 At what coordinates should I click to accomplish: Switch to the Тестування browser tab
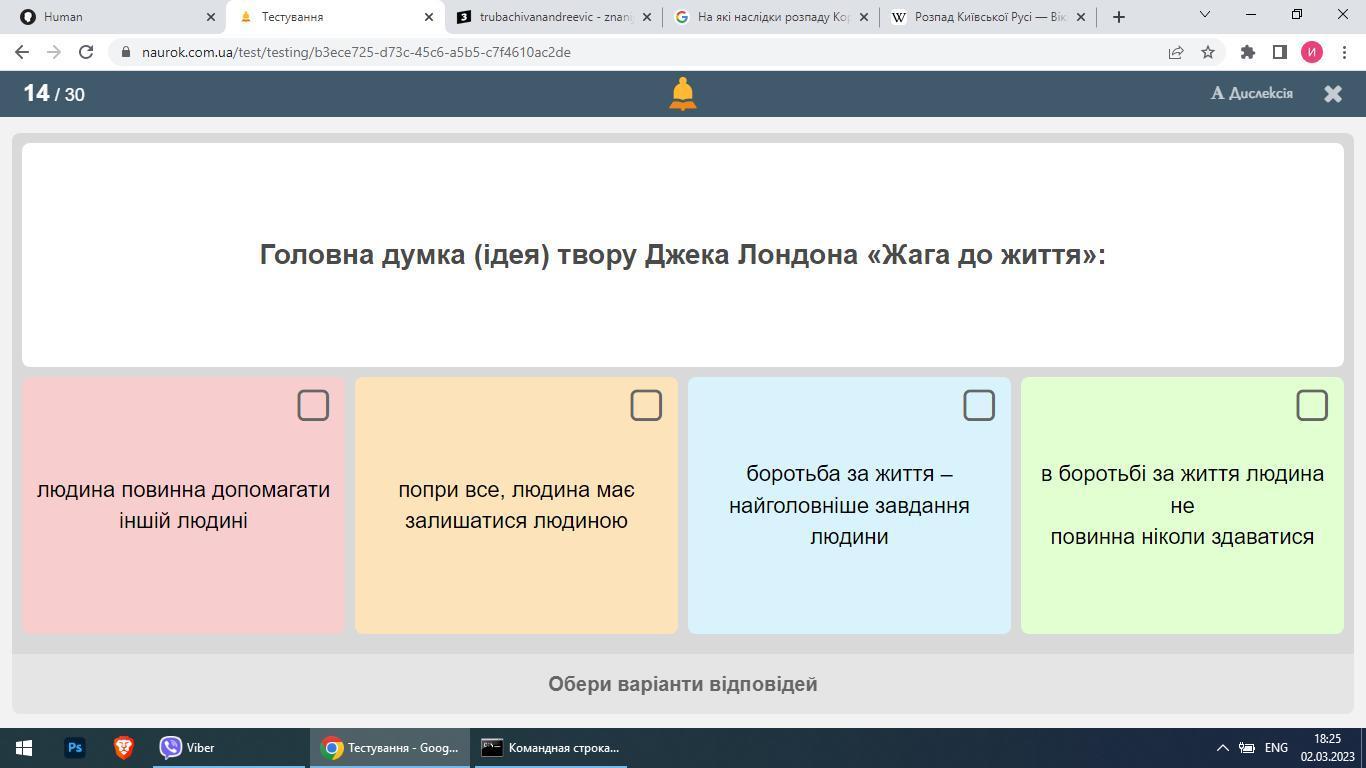pos(335,17)
